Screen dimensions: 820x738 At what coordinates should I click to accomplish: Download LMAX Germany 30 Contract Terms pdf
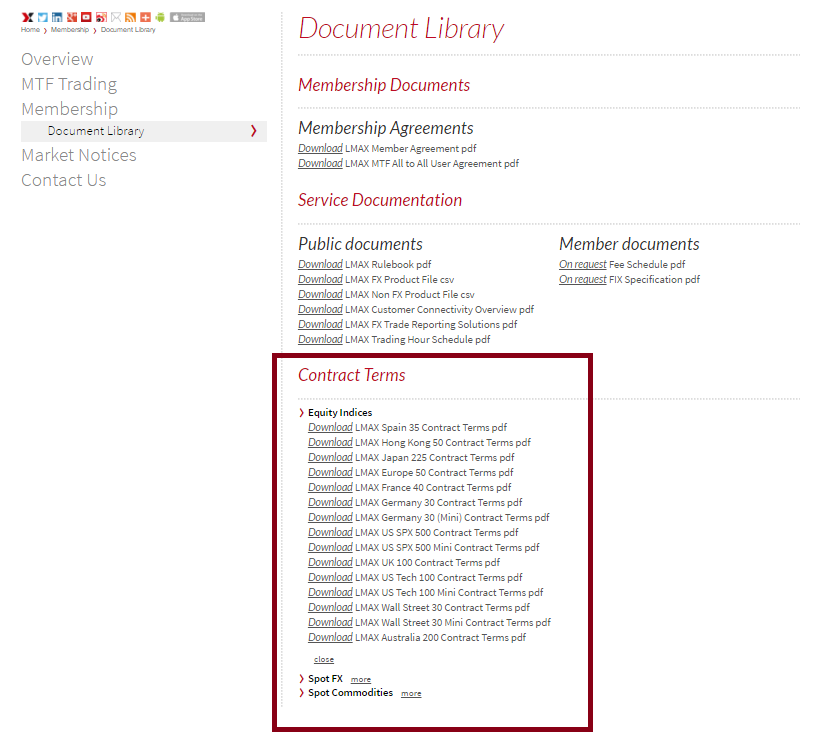(x=330, y=503)
